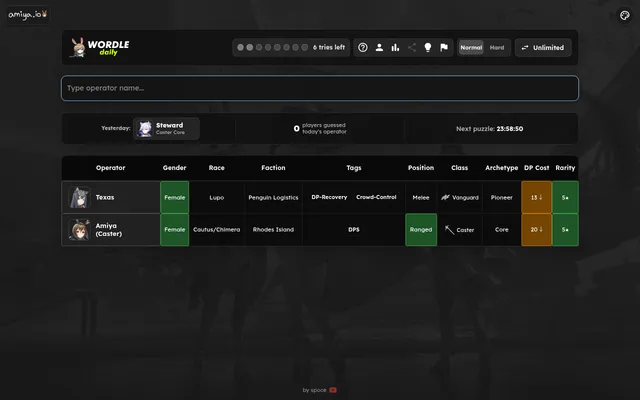Click the Penguin Logistics faction cell
640x400 pixels.
click(x=273, y=197)
